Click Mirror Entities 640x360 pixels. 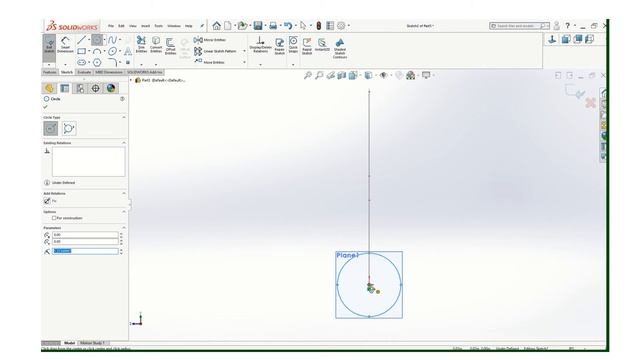210,40
